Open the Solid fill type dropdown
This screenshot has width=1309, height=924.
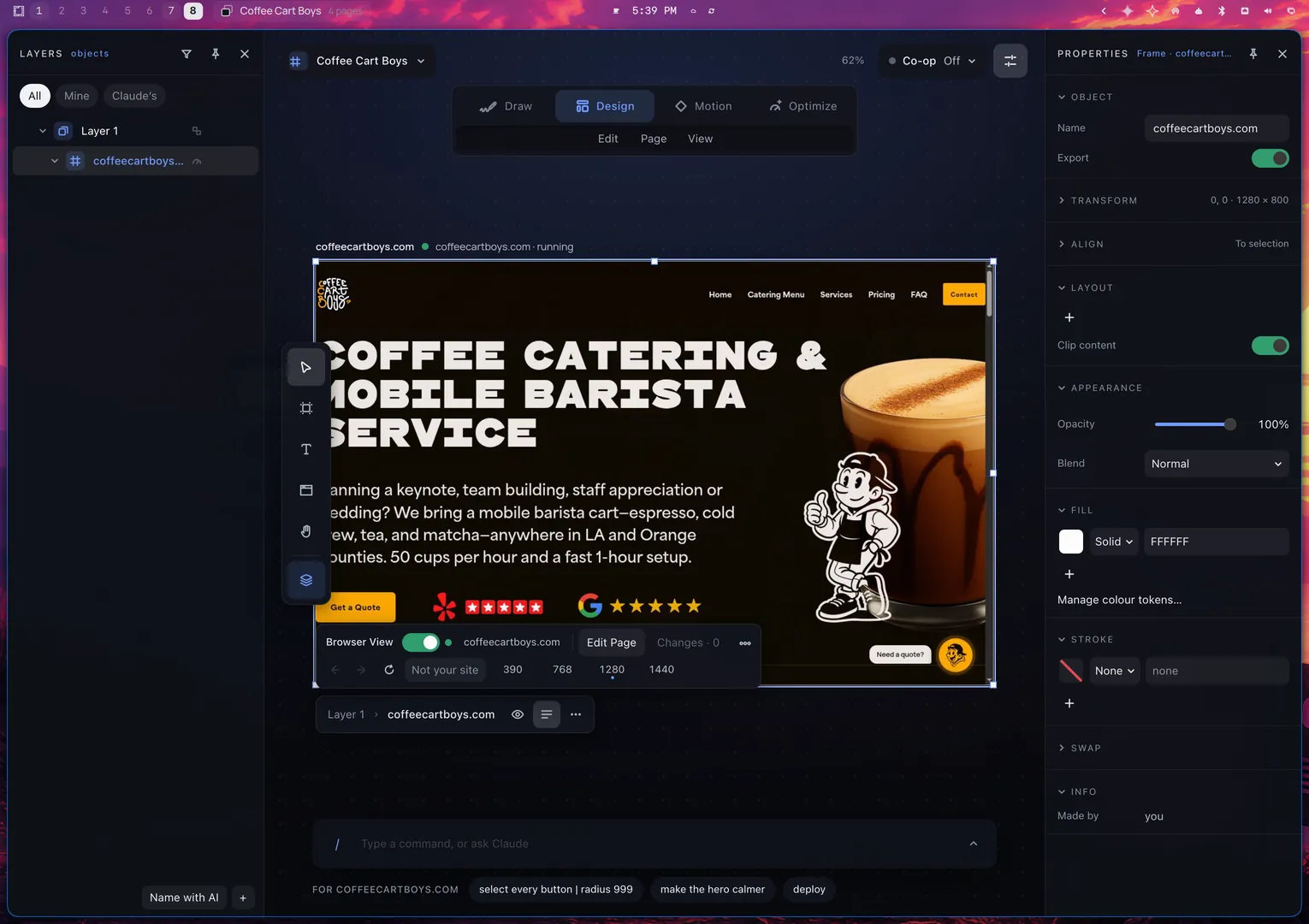(1114, 542)
